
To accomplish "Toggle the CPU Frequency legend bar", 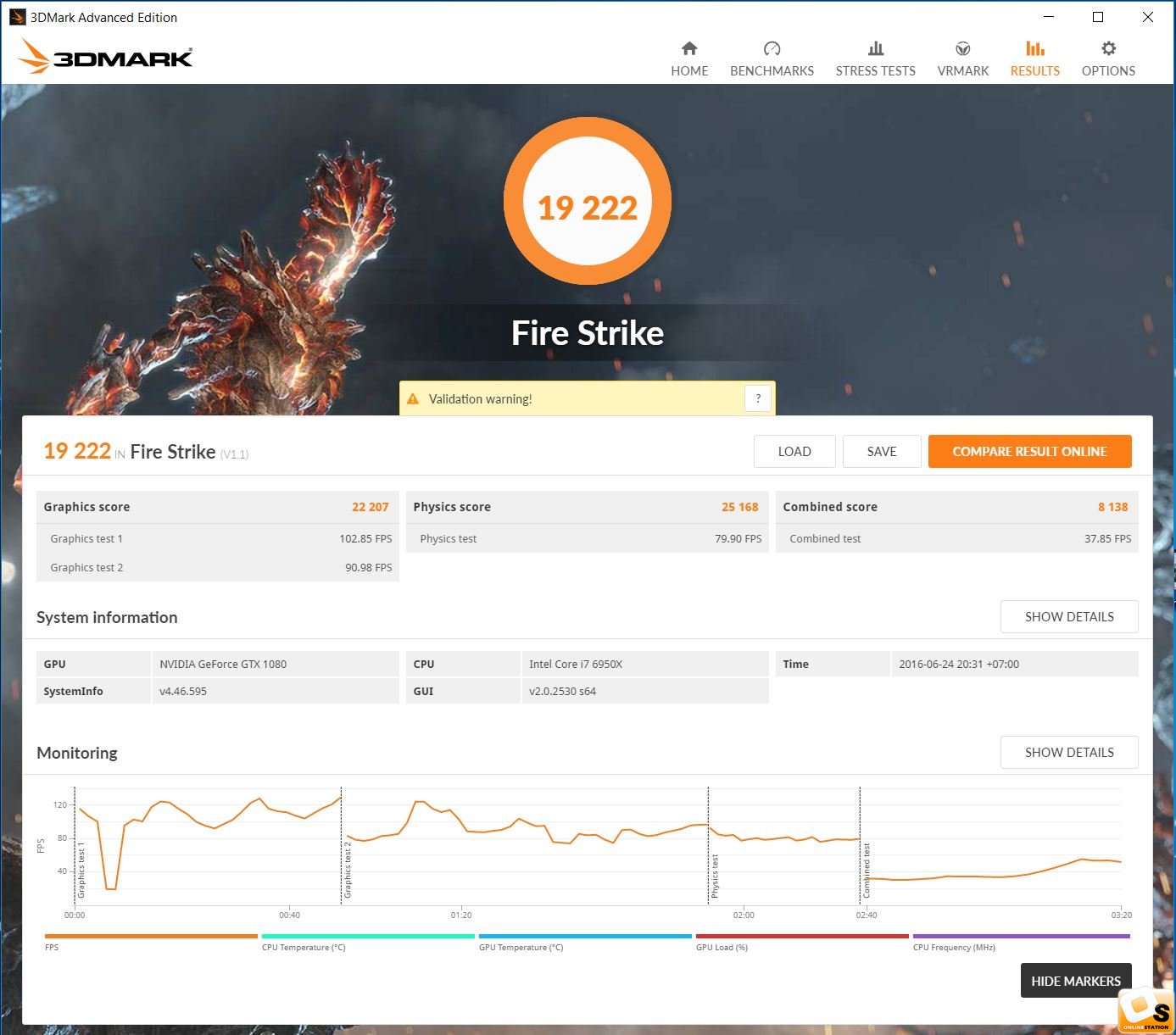I will pyautogui.click(x=1022, y=937).
